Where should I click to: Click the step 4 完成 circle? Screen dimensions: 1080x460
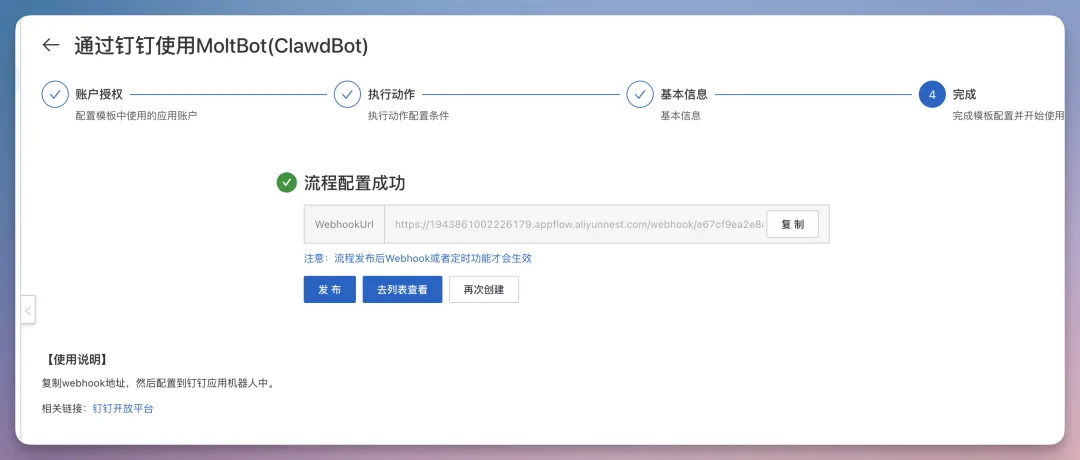(x=932, y=95)
